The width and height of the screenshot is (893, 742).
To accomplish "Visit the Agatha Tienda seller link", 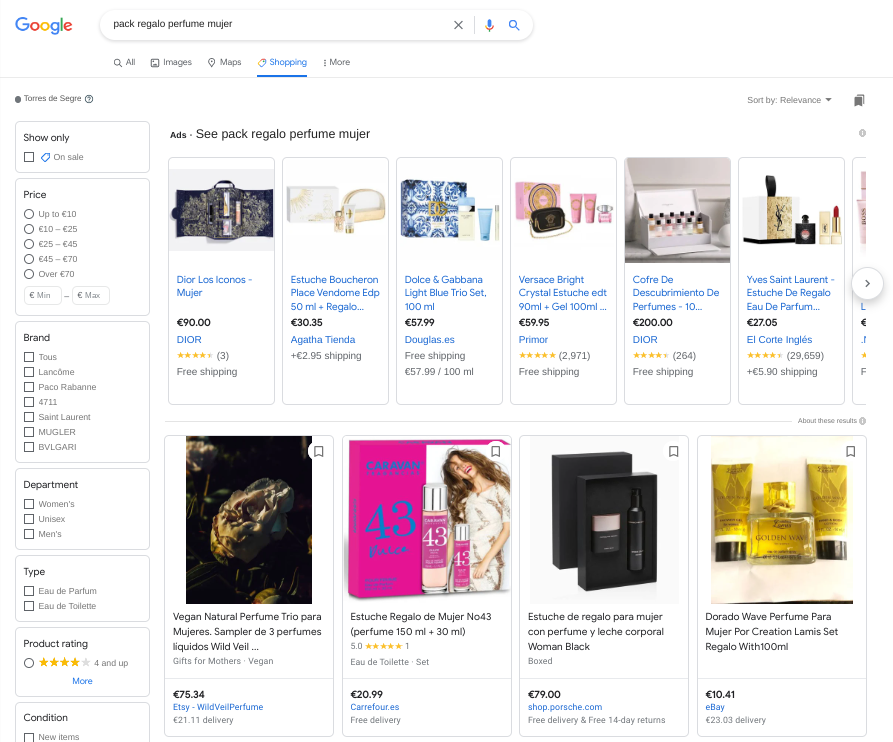I will [323, 339].
